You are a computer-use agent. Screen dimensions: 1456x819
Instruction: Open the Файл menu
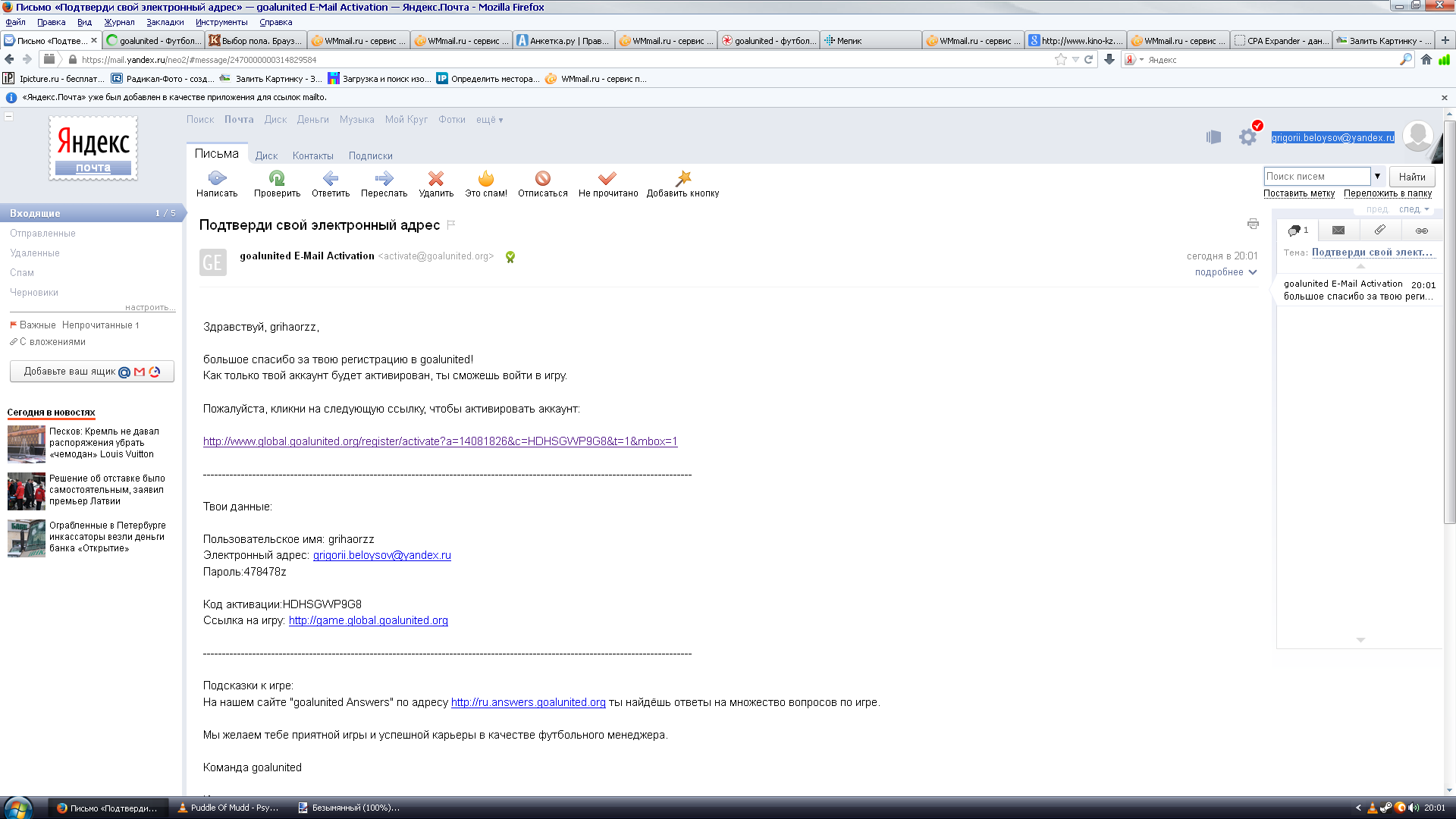pos(15,22)
